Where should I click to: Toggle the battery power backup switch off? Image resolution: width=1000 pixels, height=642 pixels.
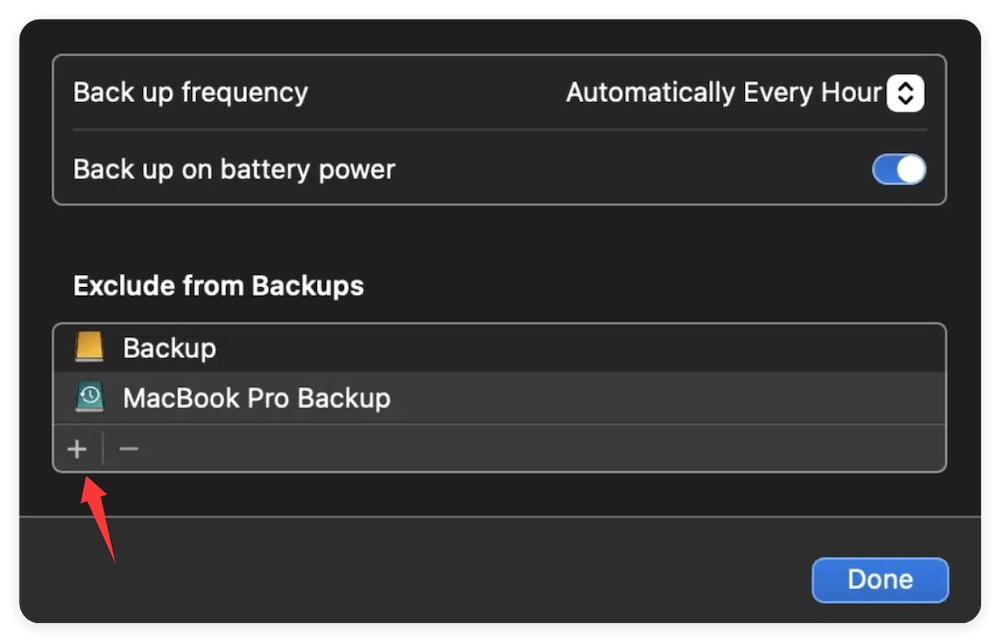tap(897, 169)
